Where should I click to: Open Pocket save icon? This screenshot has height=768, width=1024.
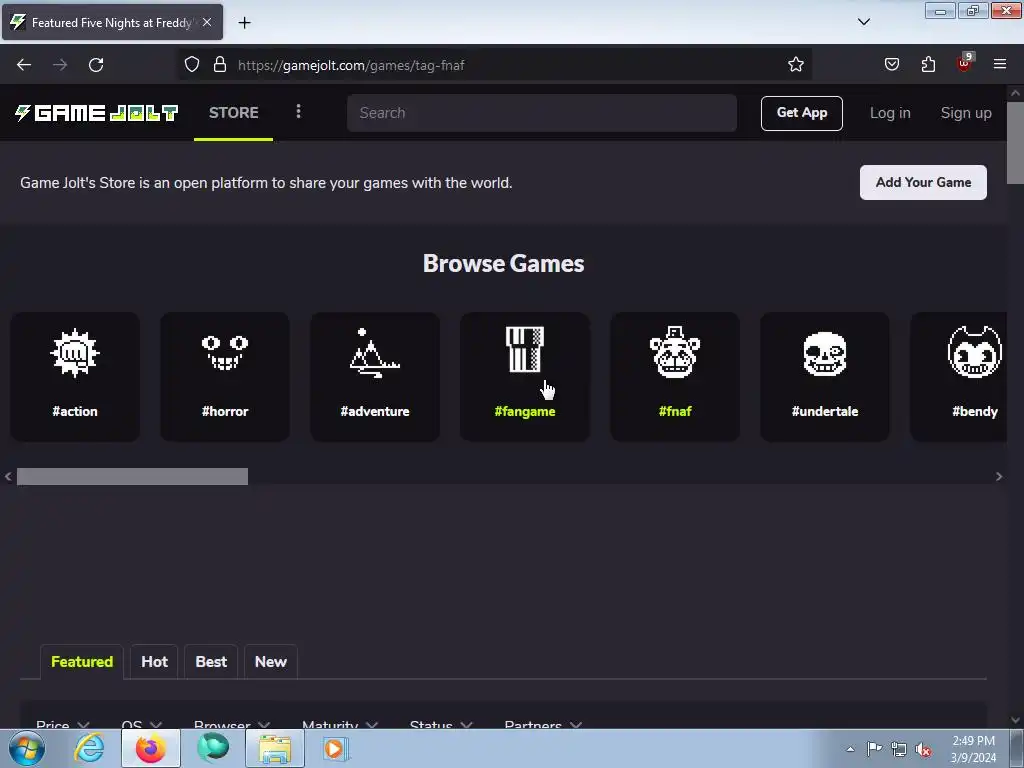[x=892, y=65]
